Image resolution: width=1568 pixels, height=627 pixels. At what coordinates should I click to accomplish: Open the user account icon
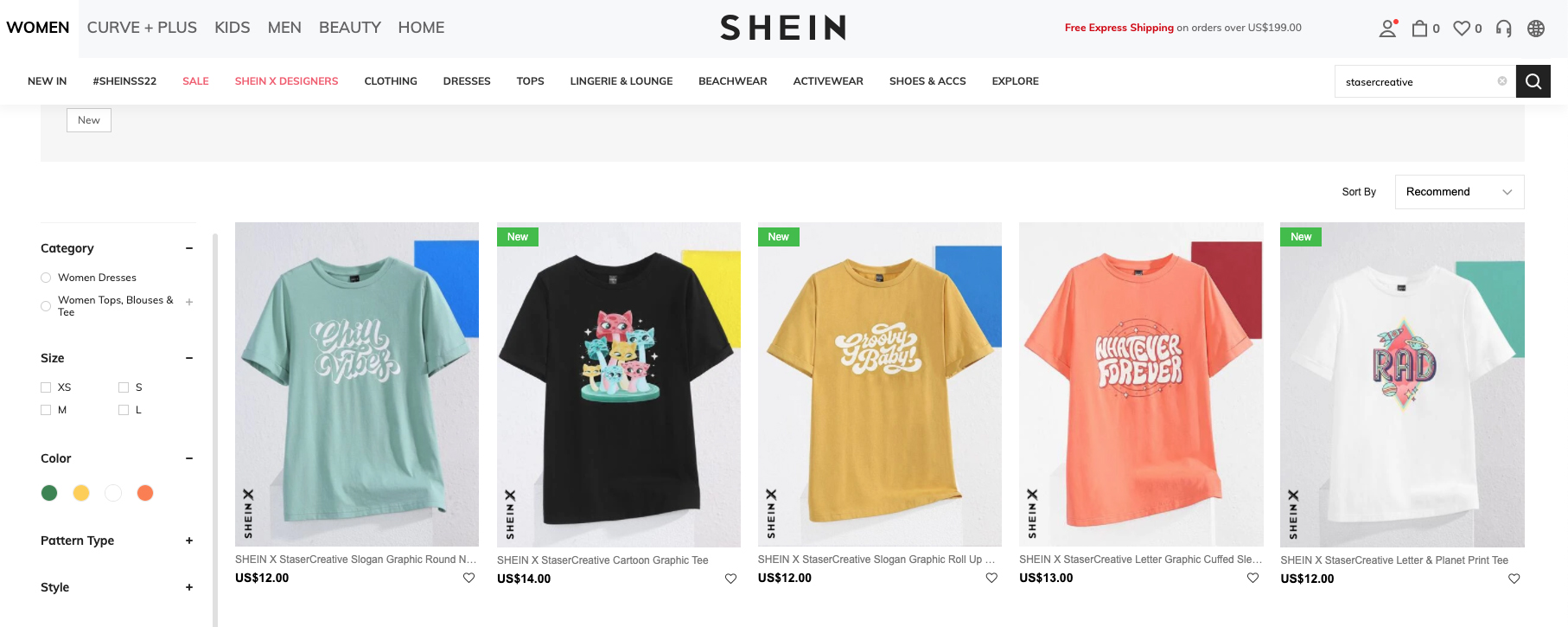coord(1387,29)
